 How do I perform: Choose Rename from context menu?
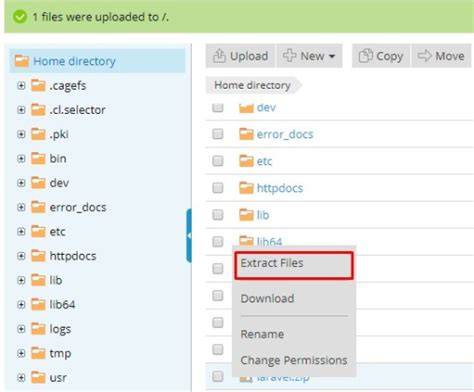(262, 334)
